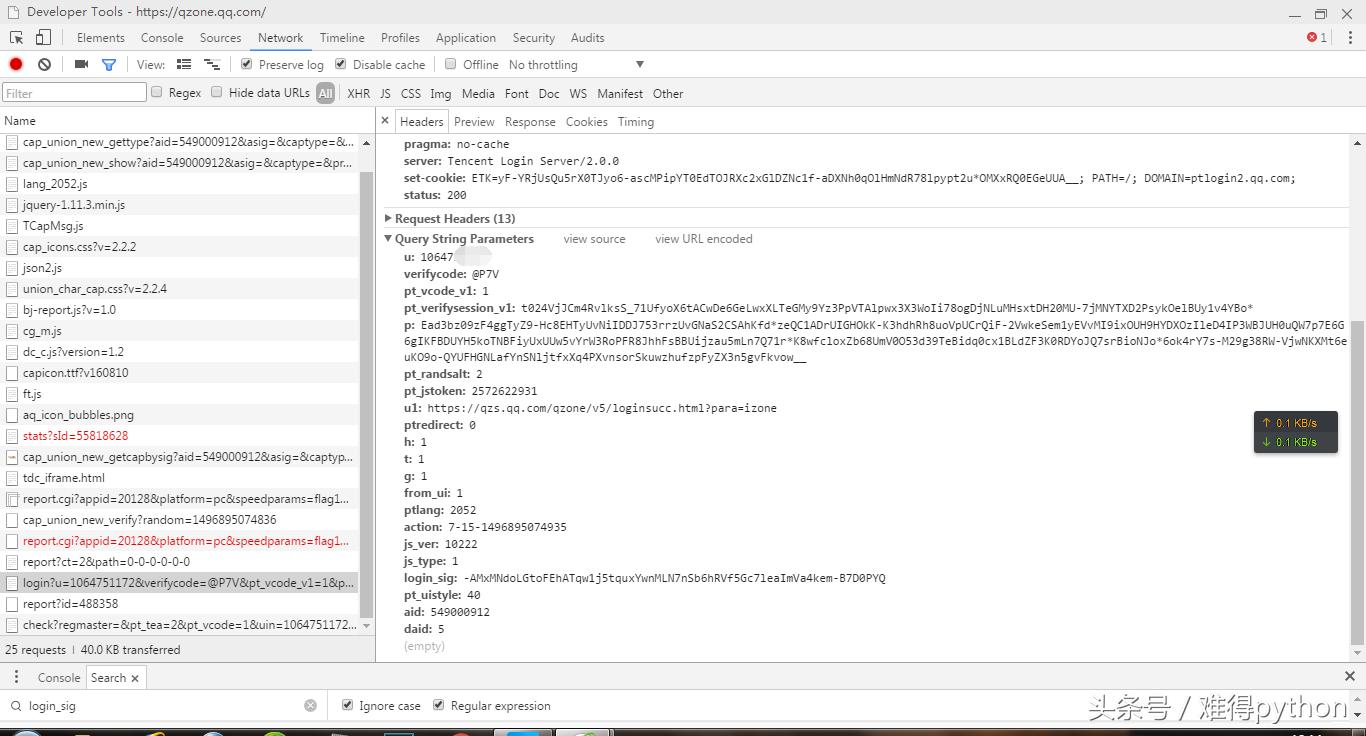1366x736 pixels.
Task: Go to the Timeline panel
Action: (x=342, y=38)
